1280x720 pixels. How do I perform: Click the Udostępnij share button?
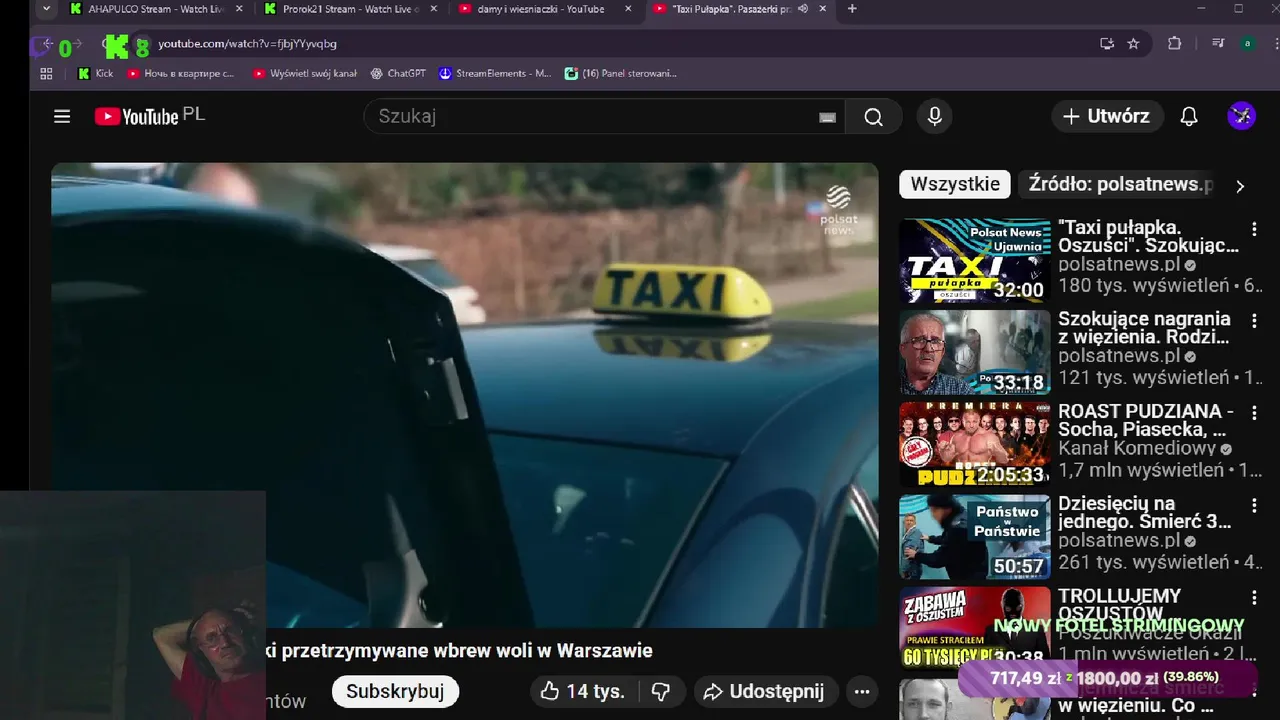coord(764,691)
